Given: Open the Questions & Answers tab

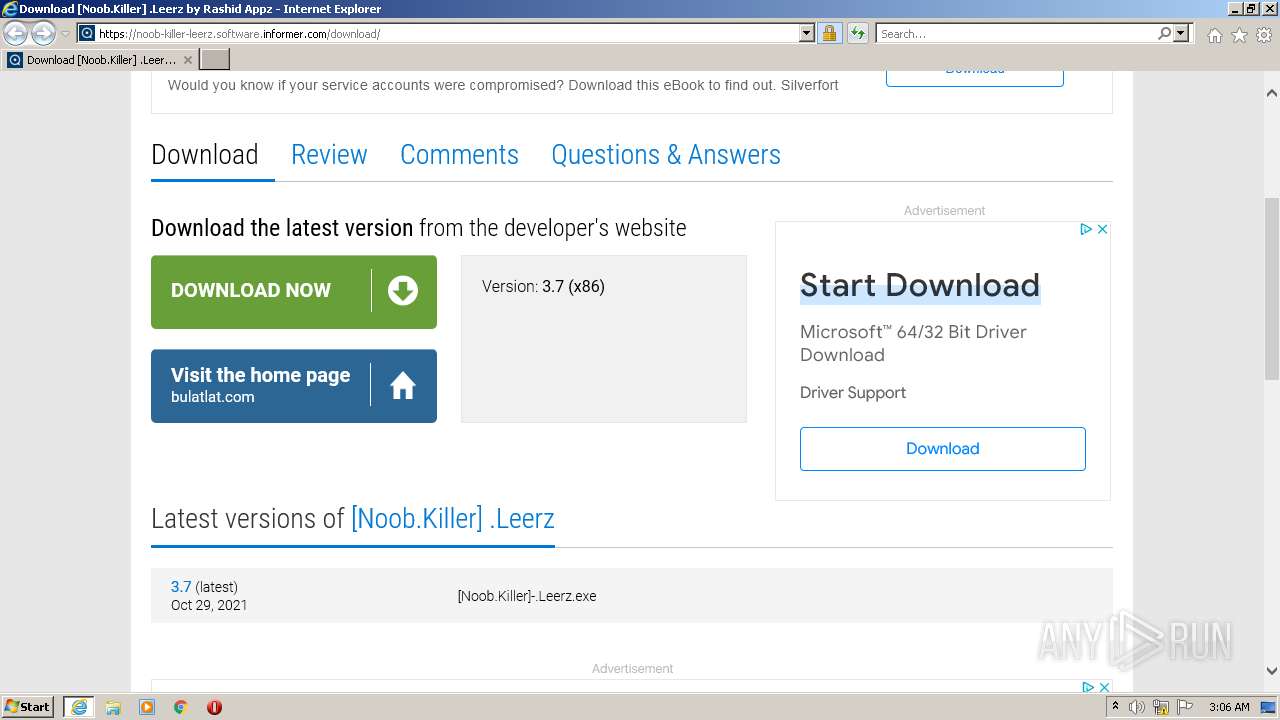Looking at the screenshot, I should coord(666,155).
